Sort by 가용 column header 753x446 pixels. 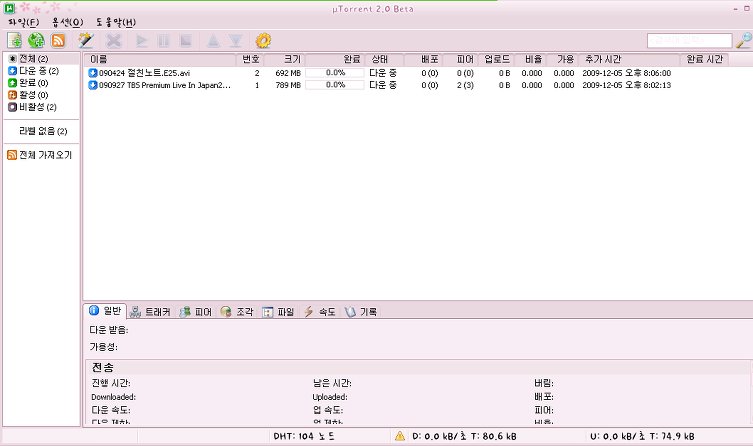[x=562, y=59]
